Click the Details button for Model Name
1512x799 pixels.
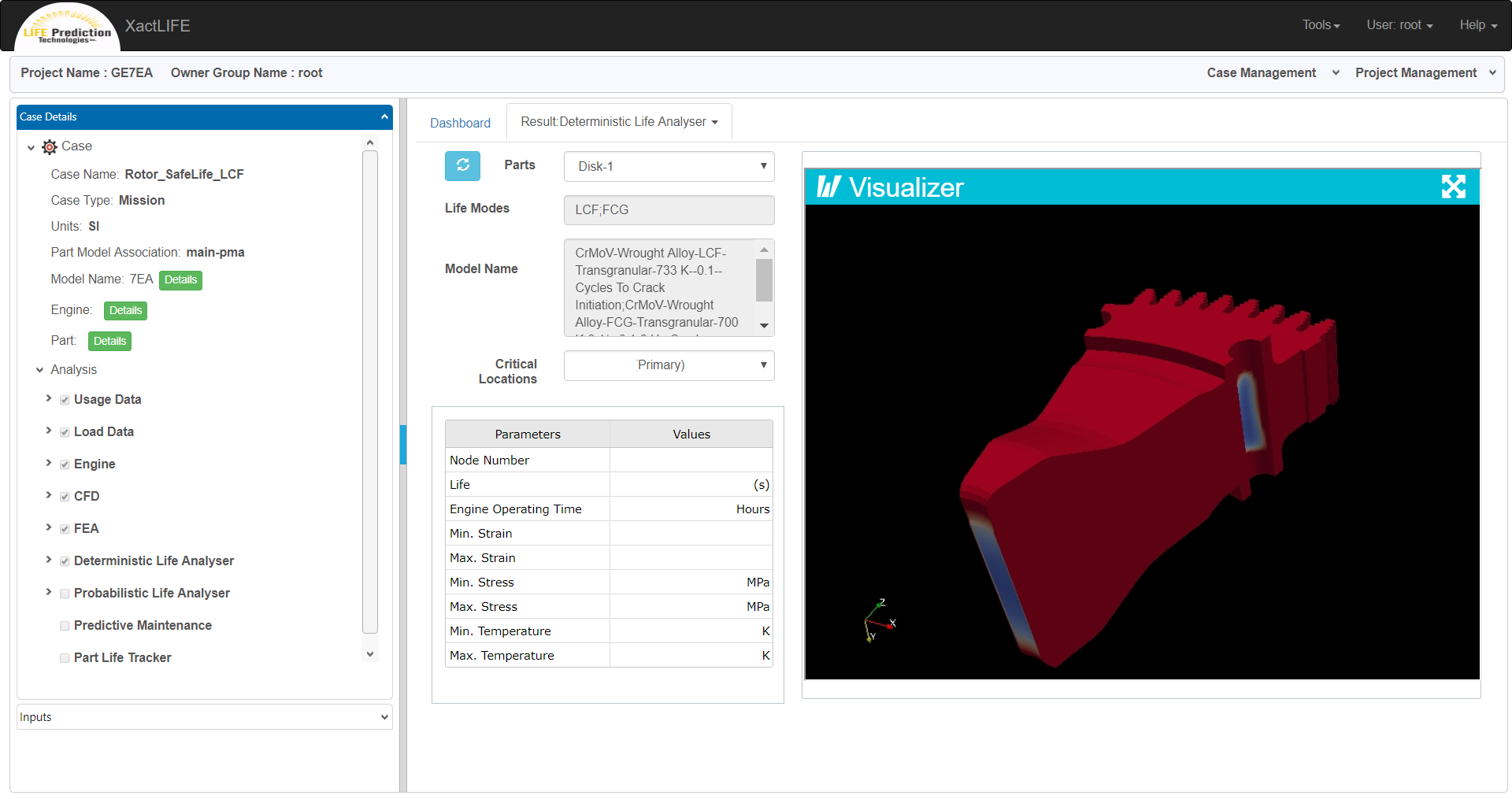180,280
